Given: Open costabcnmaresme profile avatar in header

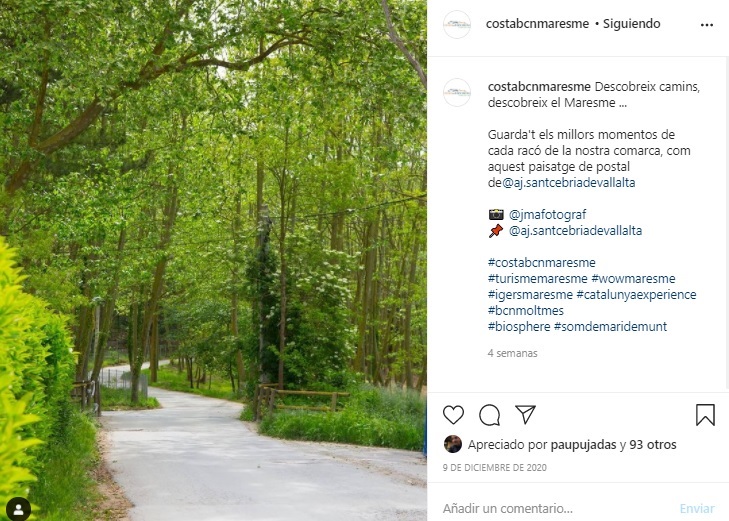Looking at the screenshot, I should [x=457, y=24].
